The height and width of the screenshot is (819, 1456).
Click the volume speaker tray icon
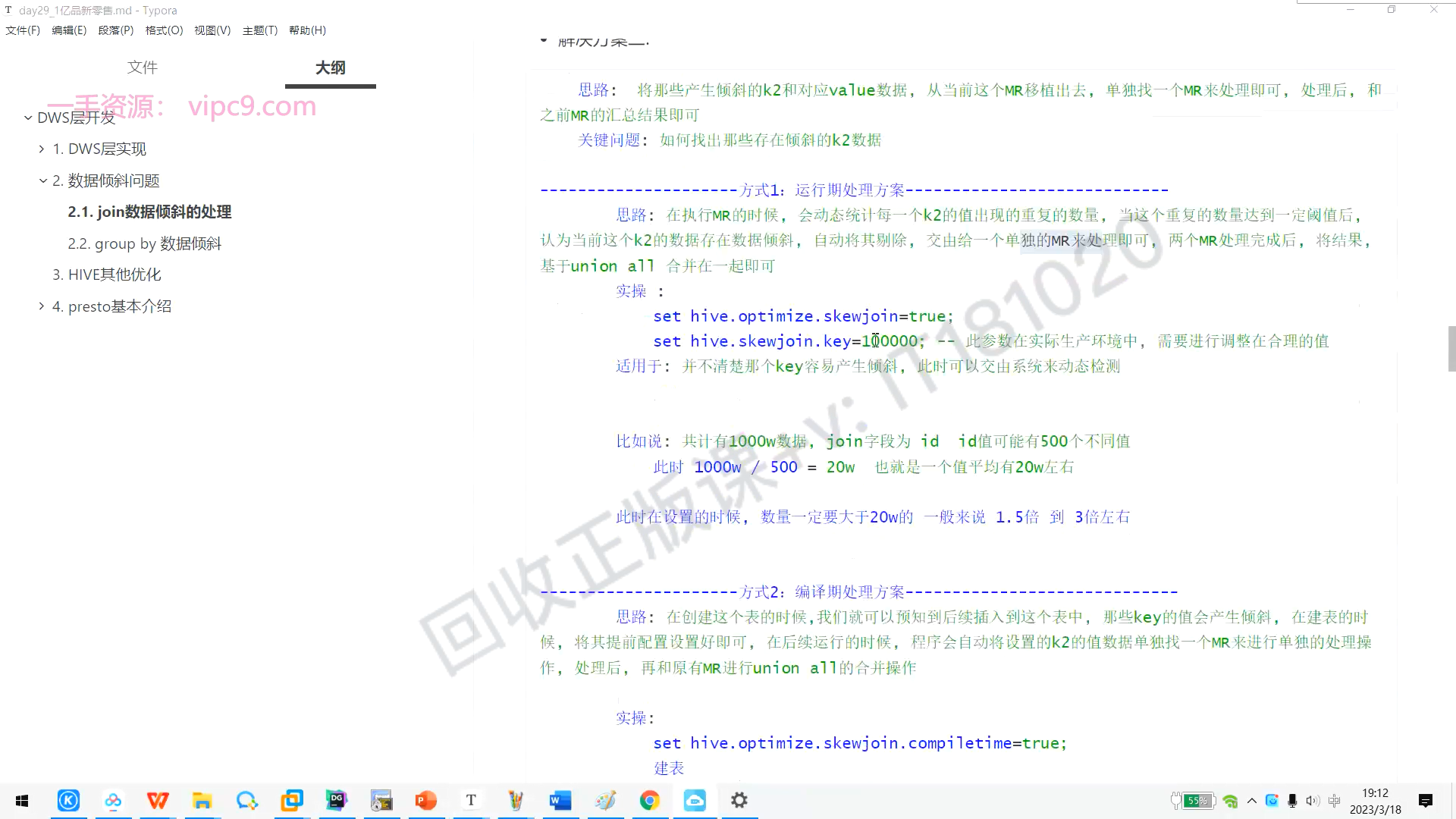1313,801
